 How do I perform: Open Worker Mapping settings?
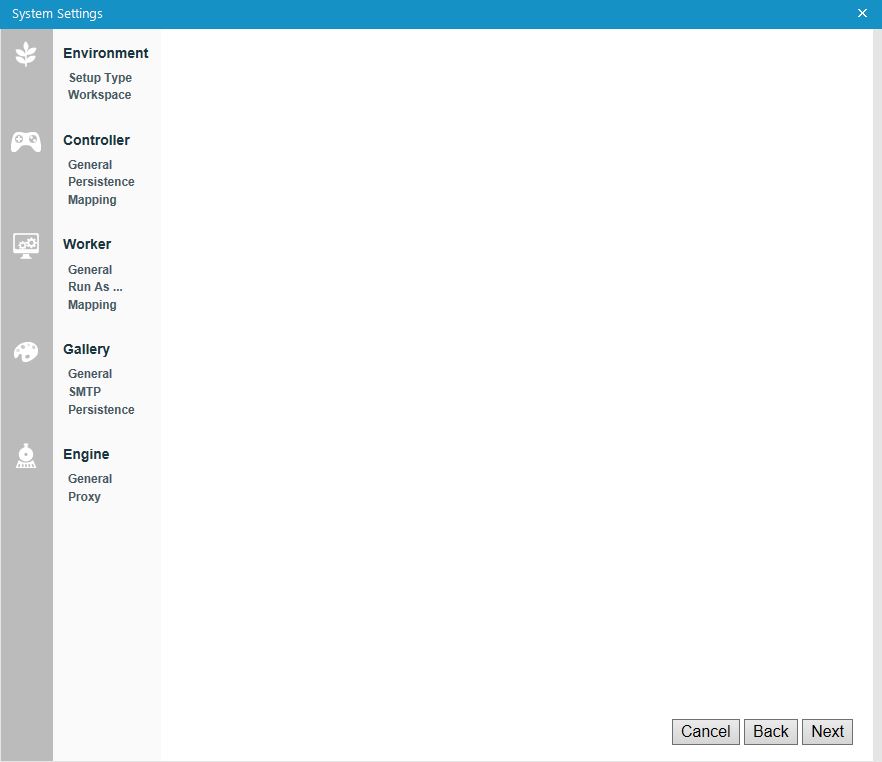[92, 304]
